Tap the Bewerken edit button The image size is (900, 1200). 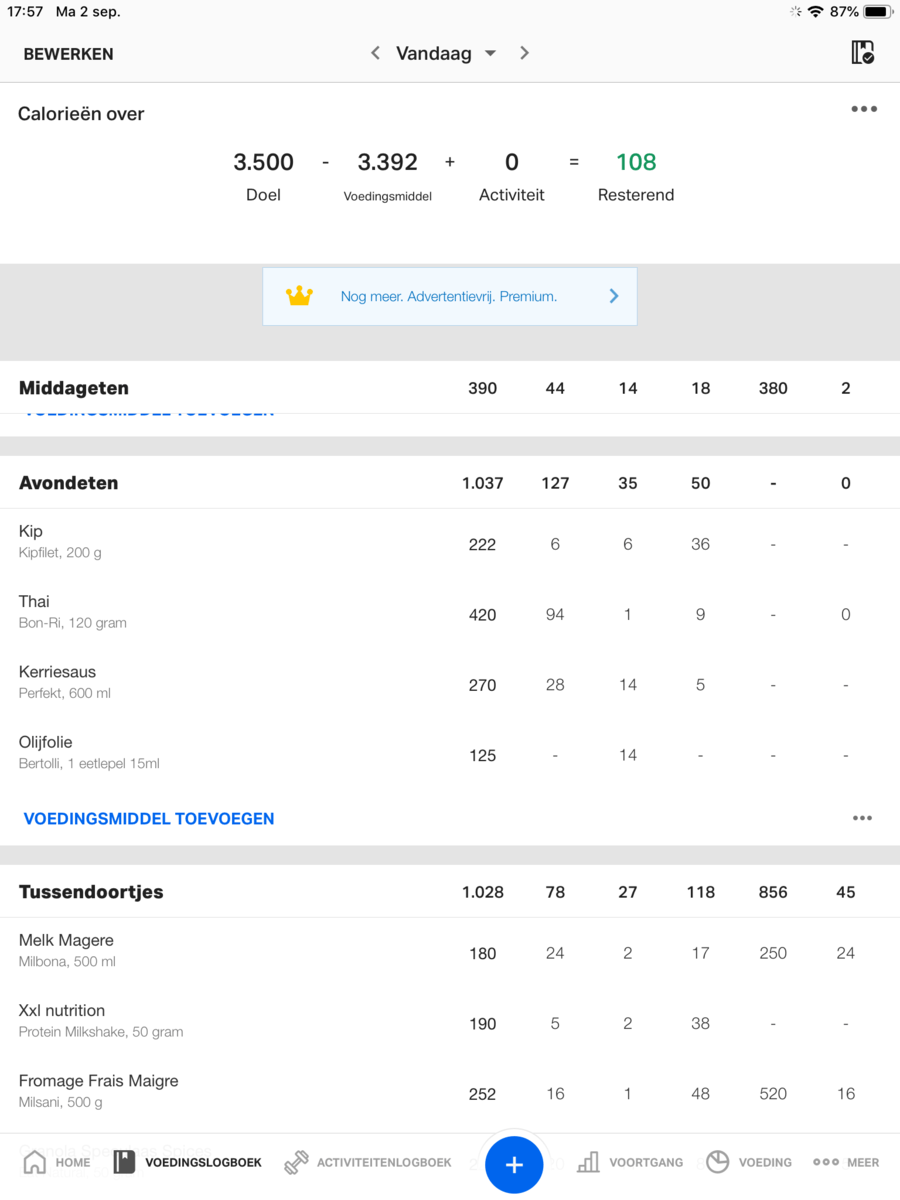pyautogui.click(x=68, y=54)
